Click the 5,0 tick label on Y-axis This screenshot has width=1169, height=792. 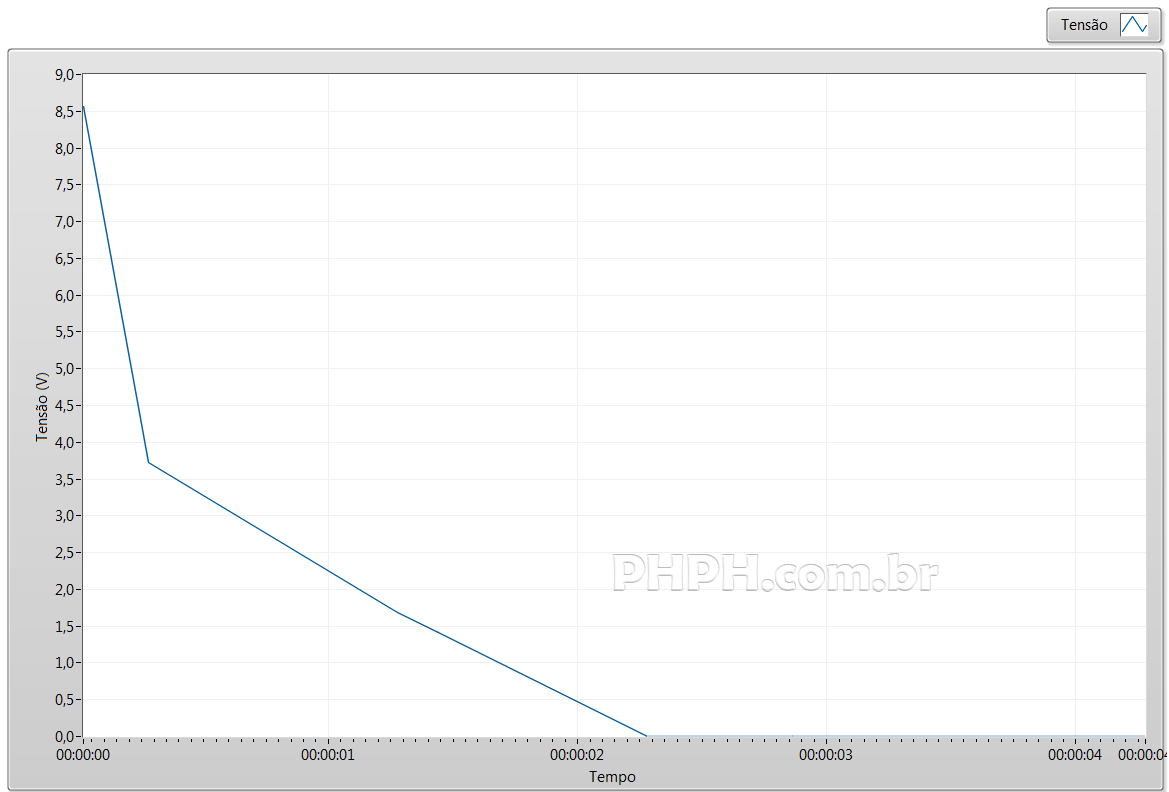click(x=65, y=369)
